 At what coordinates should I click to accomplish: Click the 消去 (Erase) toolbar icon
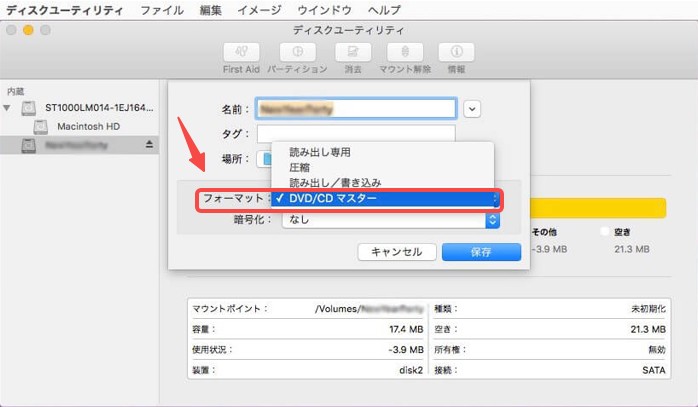tap(353, 53)
